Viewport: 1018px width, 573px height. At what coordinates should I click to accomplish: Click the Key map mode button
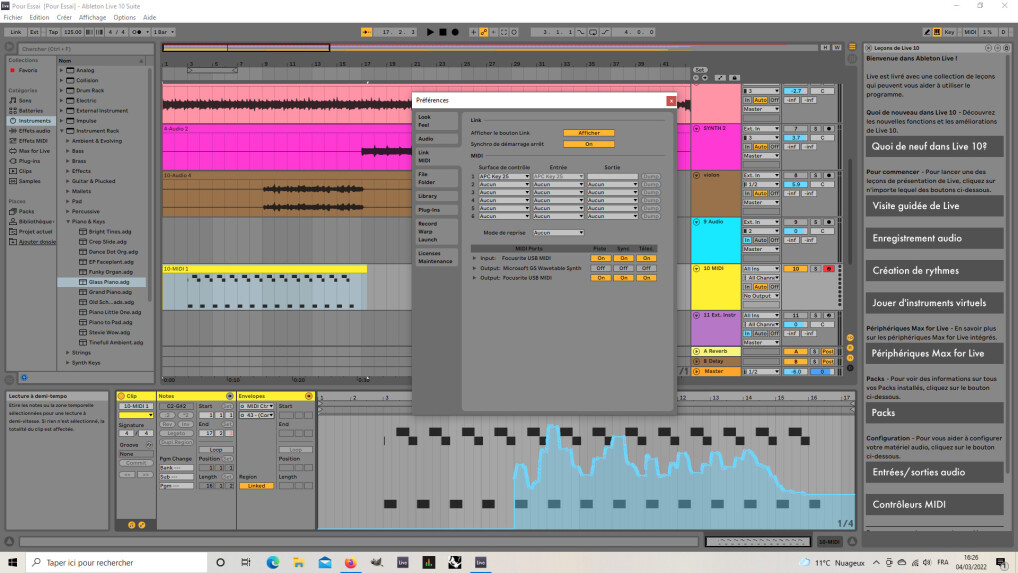click(x=949, y=32)
